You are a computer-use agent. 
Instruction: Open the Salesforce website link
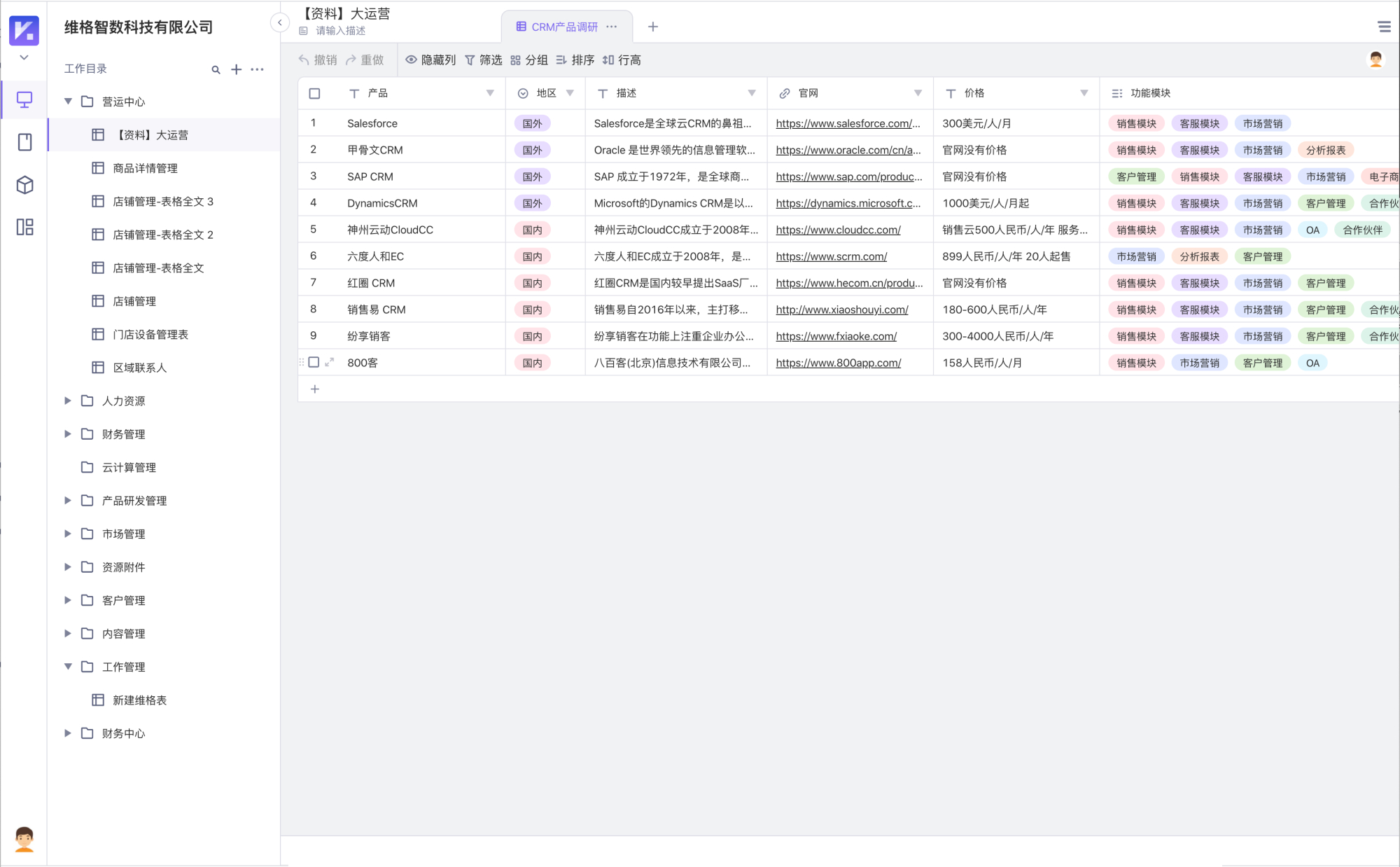pyautogui.click(x=848, y=123)
